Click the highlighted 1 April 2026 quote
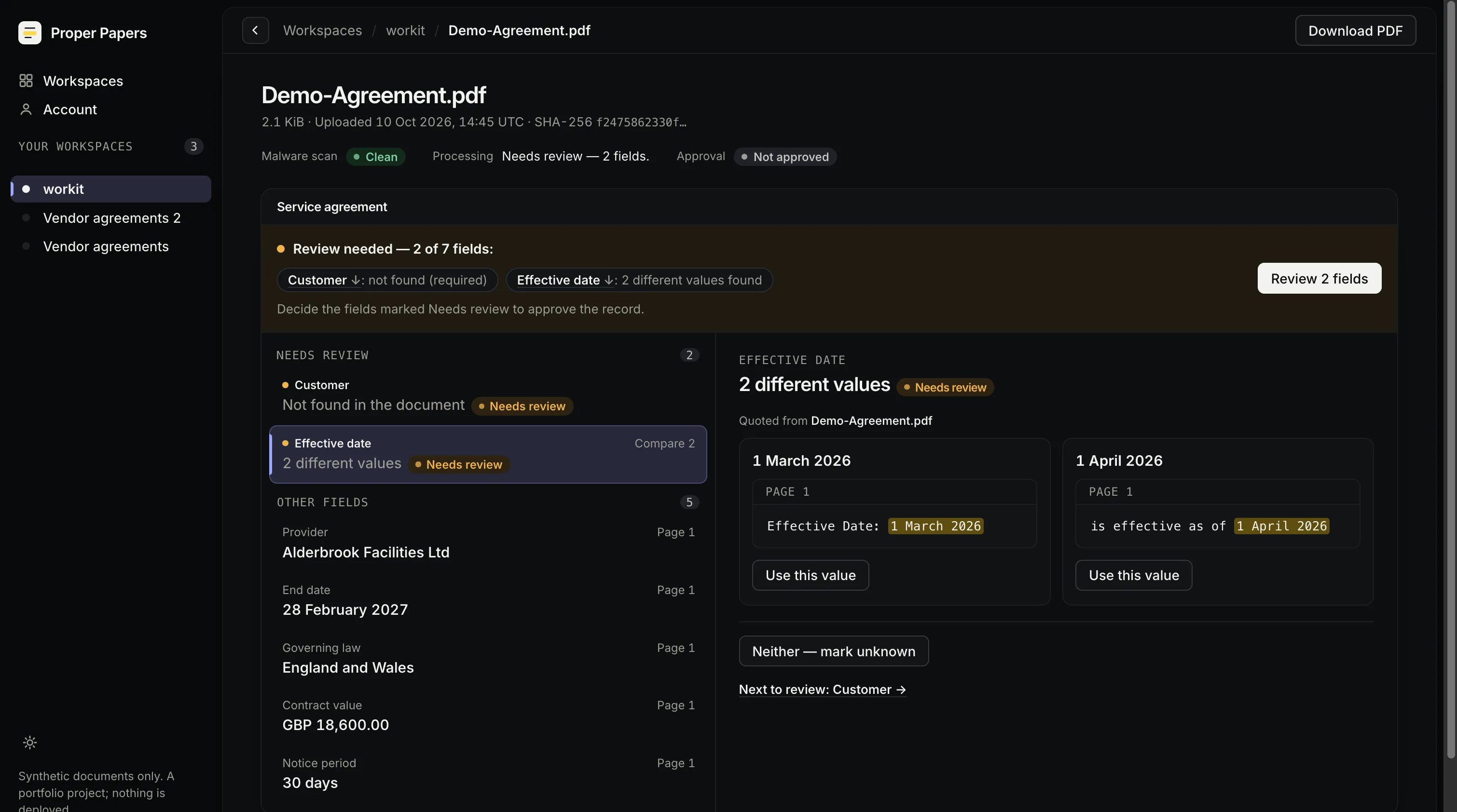 point(1282,526)
